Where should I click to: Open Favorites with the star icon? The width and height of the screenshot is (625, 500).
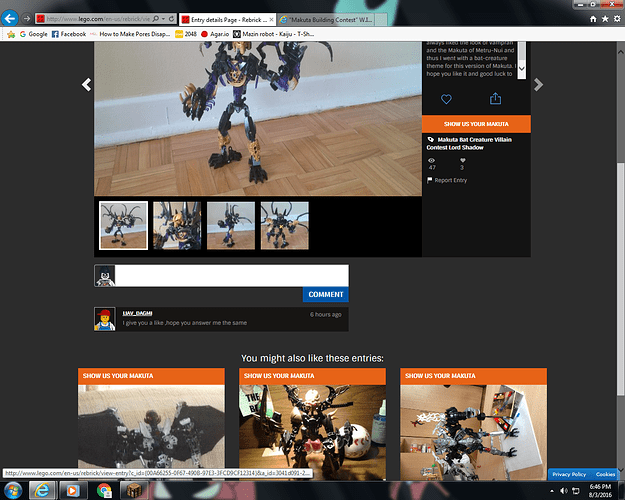click(605, 19)
